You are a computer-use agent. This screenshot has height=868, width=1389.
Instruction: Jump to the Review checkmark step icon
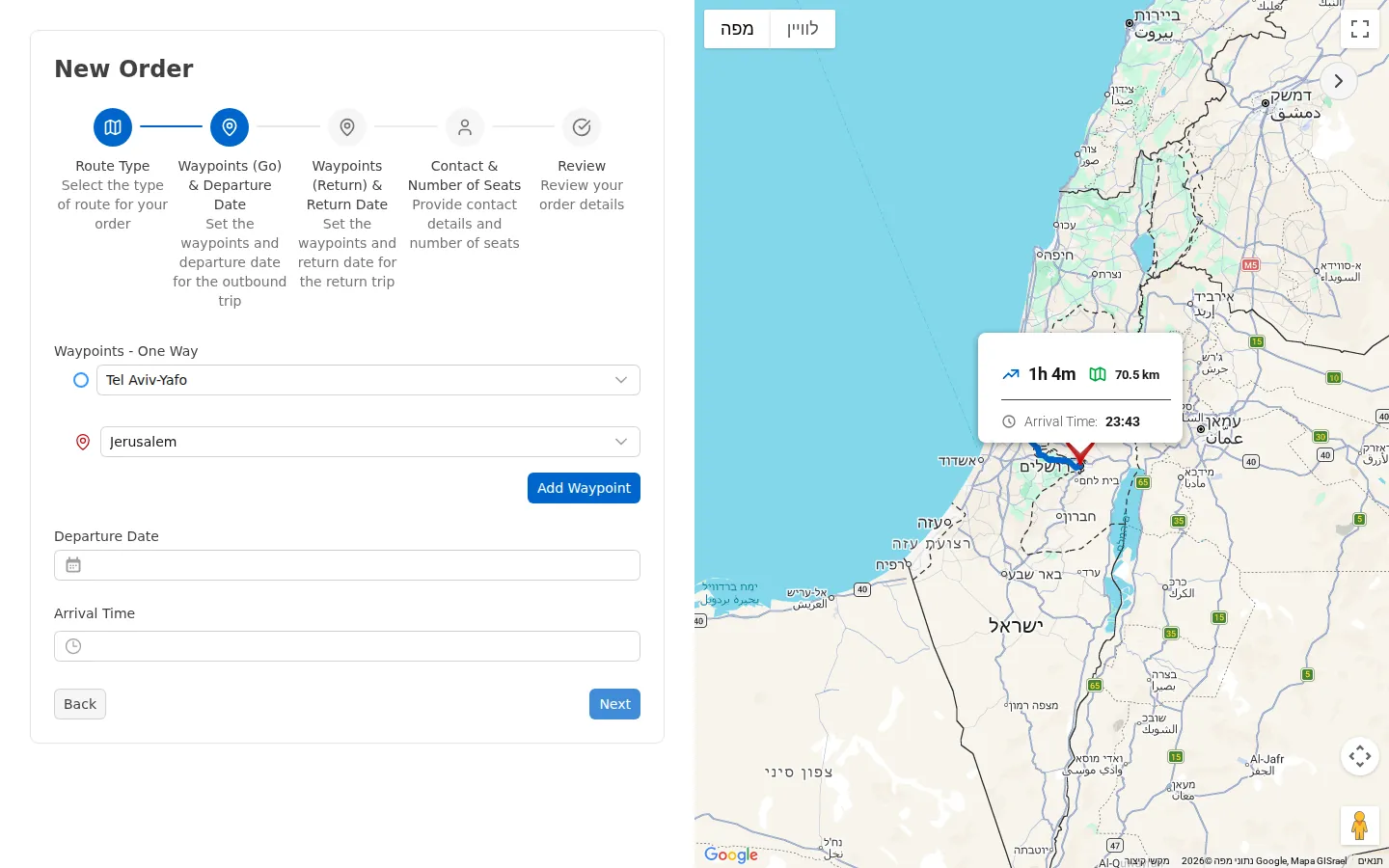coord(582,127)
